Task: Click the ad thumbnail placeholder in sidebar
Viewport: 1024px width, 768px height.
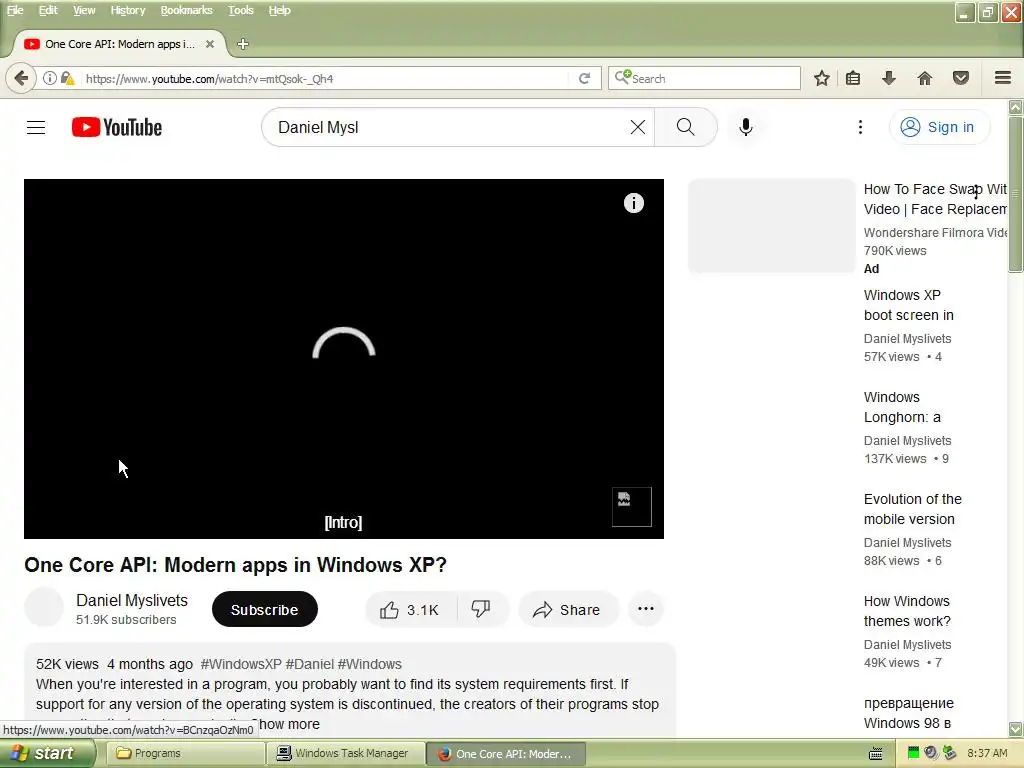Action: 771,226
